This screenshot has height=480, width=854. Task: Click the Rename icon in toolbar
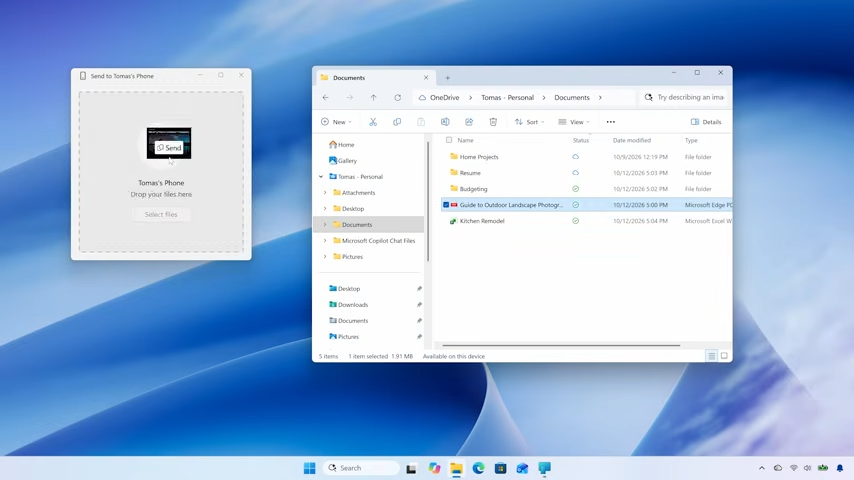445,122
